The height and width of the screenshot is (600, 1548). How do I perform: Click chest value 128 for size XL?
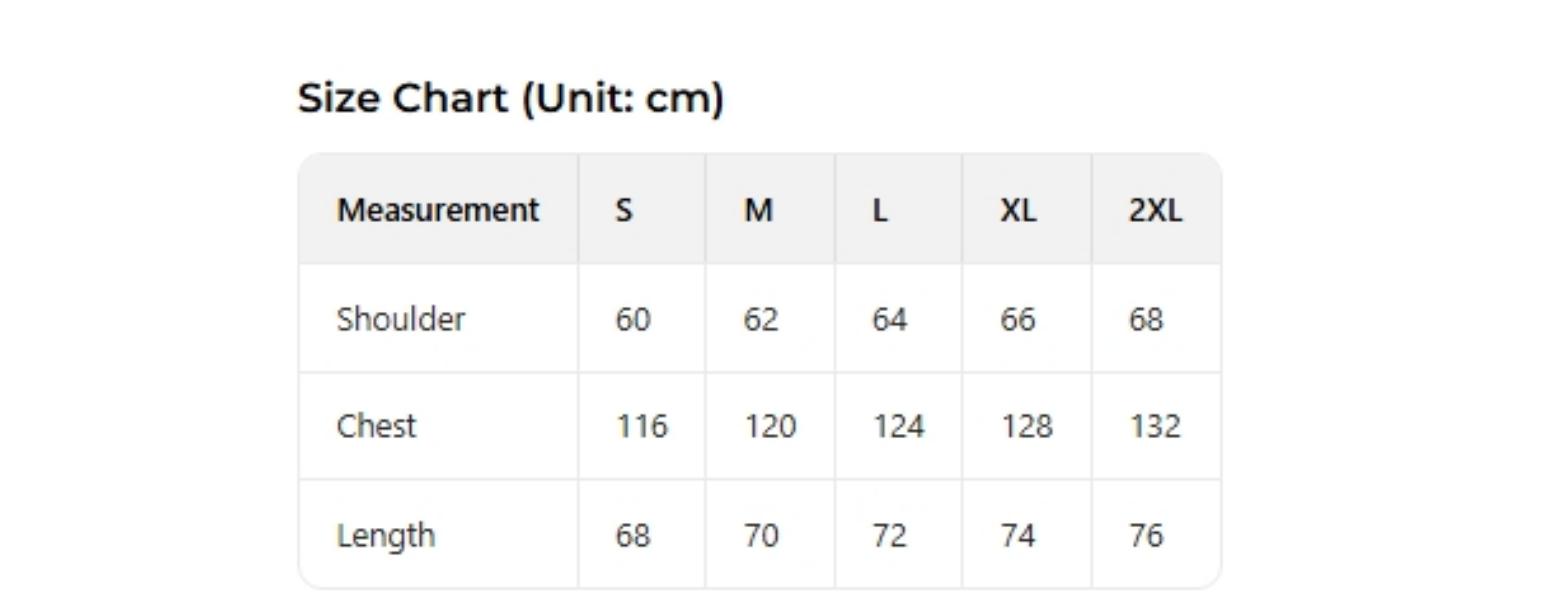[1027, 426]
